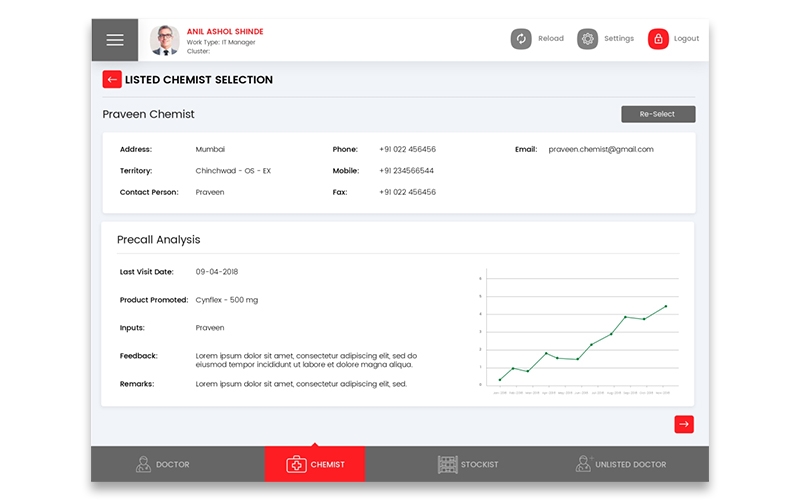Click the Doctor tab icon
The image size is (800, 500).
click(144, 464)
